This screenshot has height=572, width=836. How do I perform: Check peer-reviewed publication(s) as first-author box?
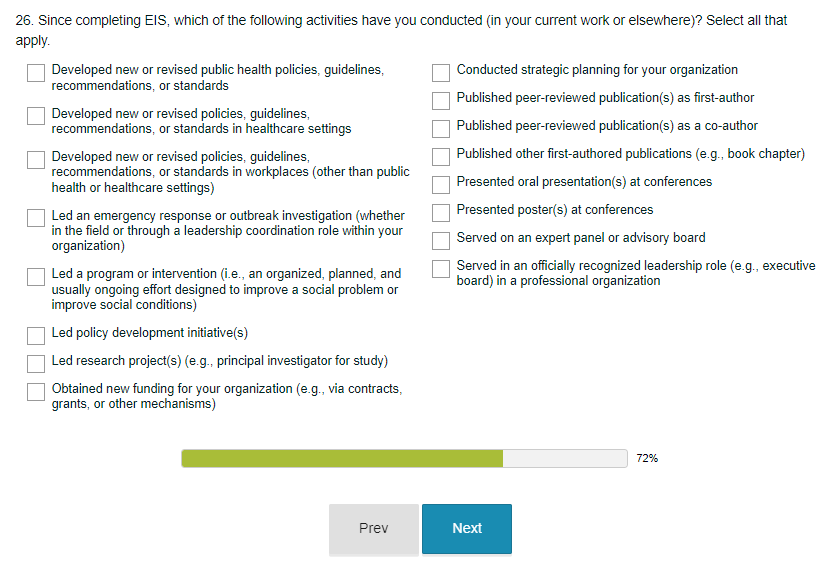click(441, 101)
